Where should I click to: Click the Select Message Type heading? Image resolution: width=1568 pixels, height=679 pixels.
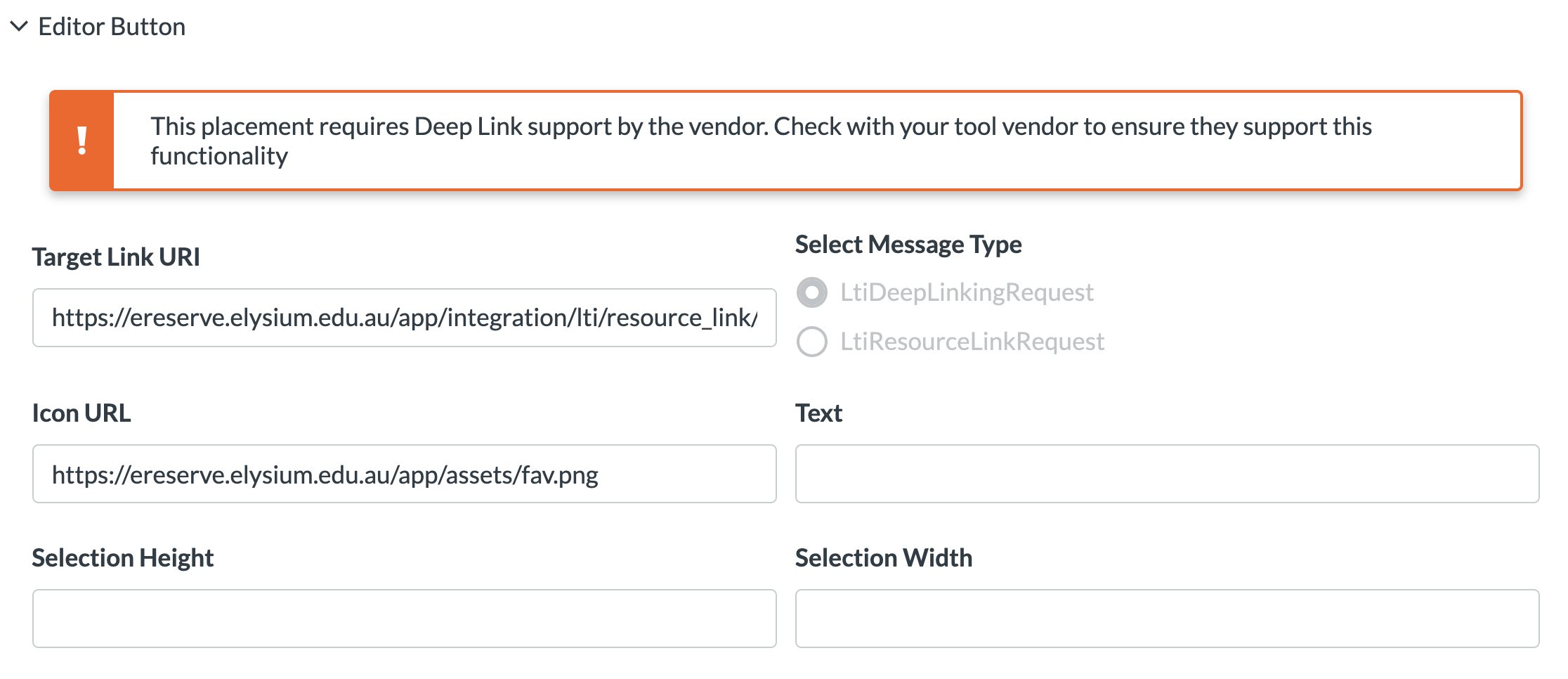[908, 245]
